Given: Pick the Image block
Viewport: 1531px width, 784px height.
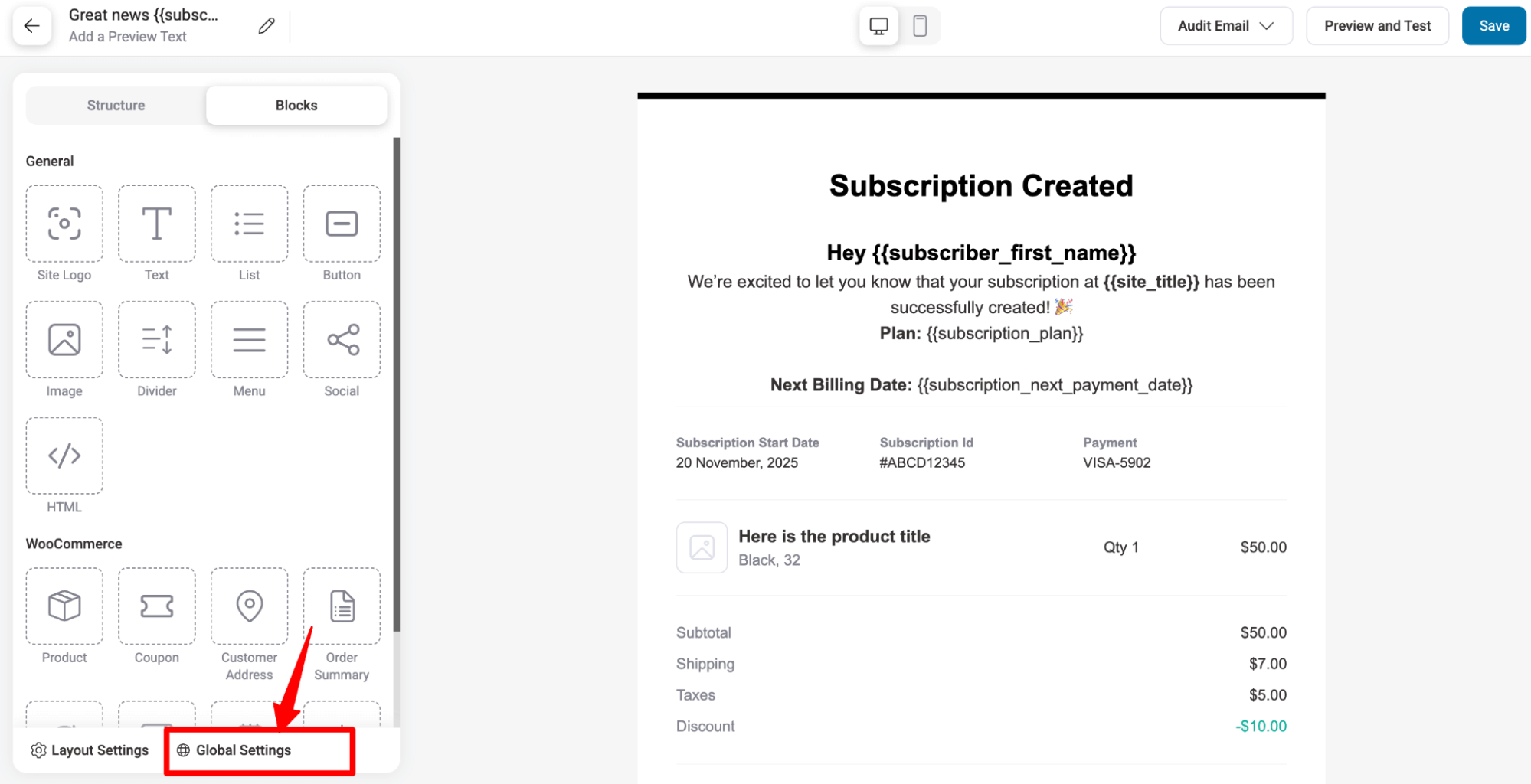Looking at the screenshot, I should click(x=64, y=340).
